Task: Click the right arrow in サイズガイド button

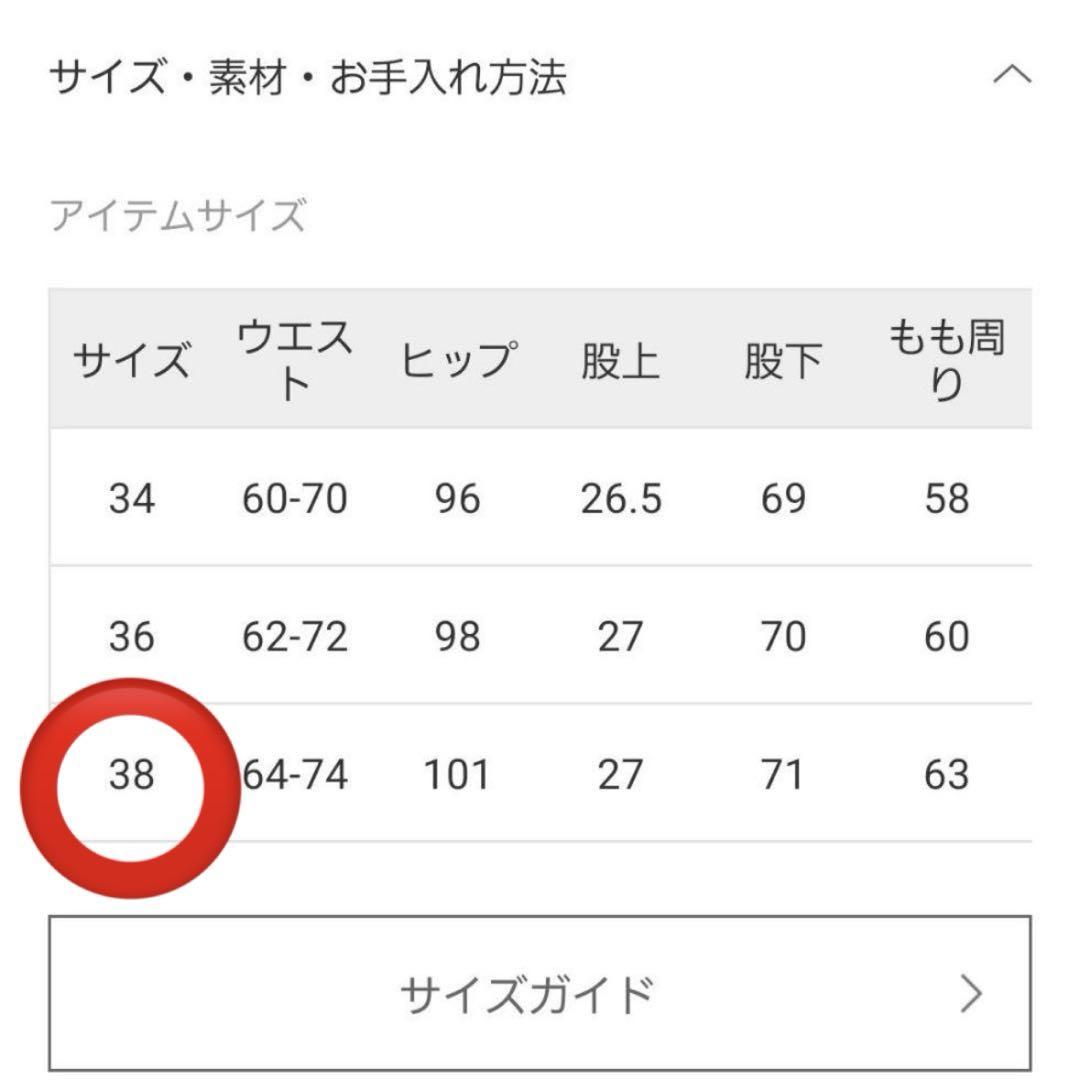Action: pyautogui.click(x=971, y=993)
